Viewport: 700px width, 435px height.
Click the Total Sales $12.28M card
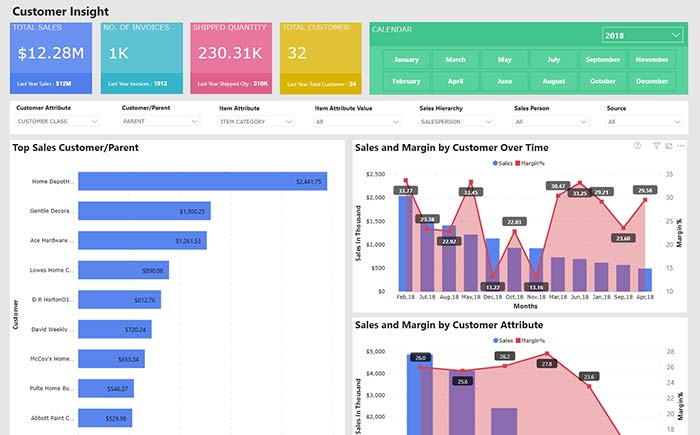click(x=51, y=58)
